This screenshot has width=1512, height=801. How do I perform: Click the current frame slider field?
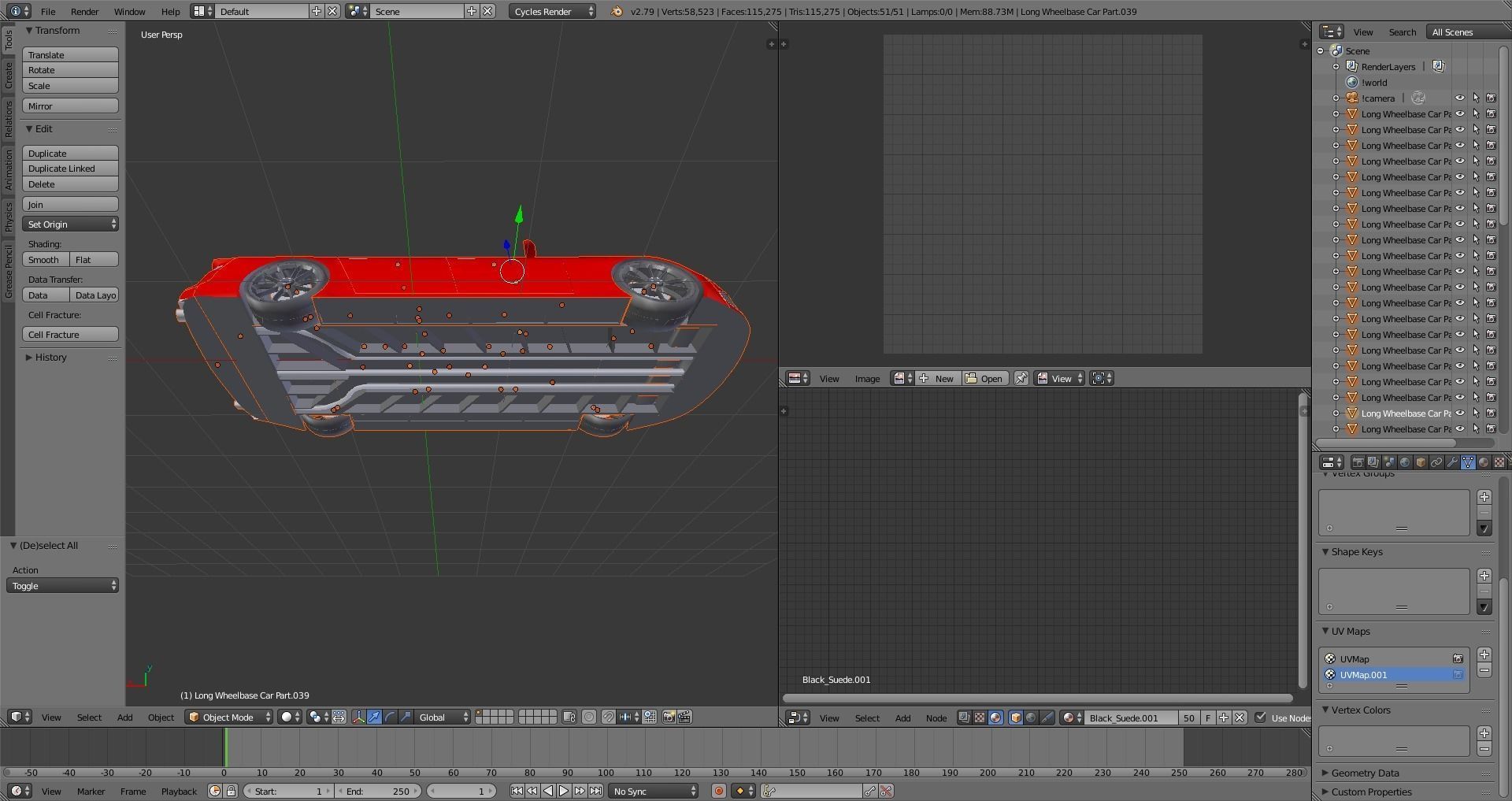click(461, 791)
